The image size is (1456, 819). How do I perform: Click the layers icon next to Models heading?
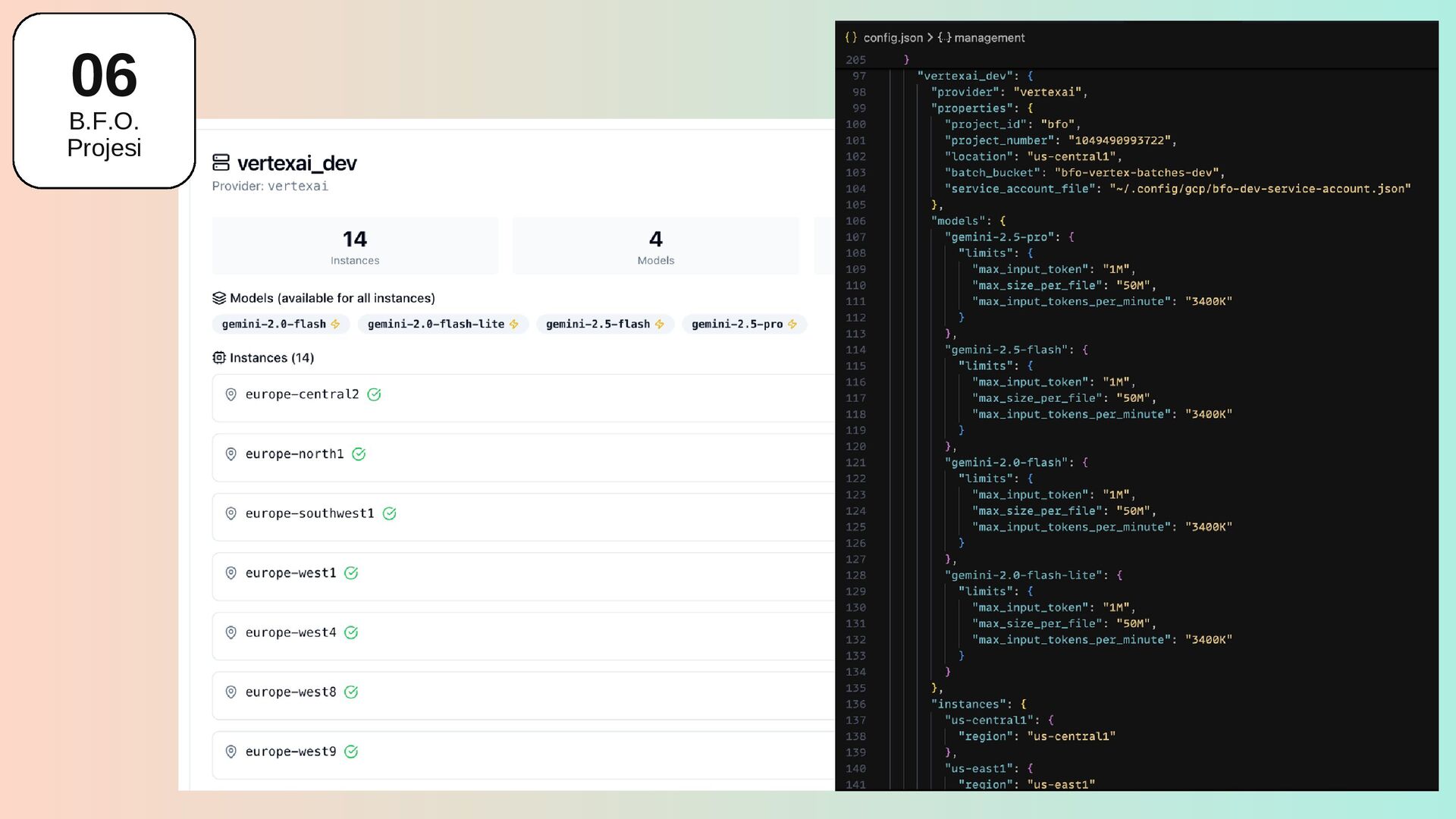(x=219, y=298)
